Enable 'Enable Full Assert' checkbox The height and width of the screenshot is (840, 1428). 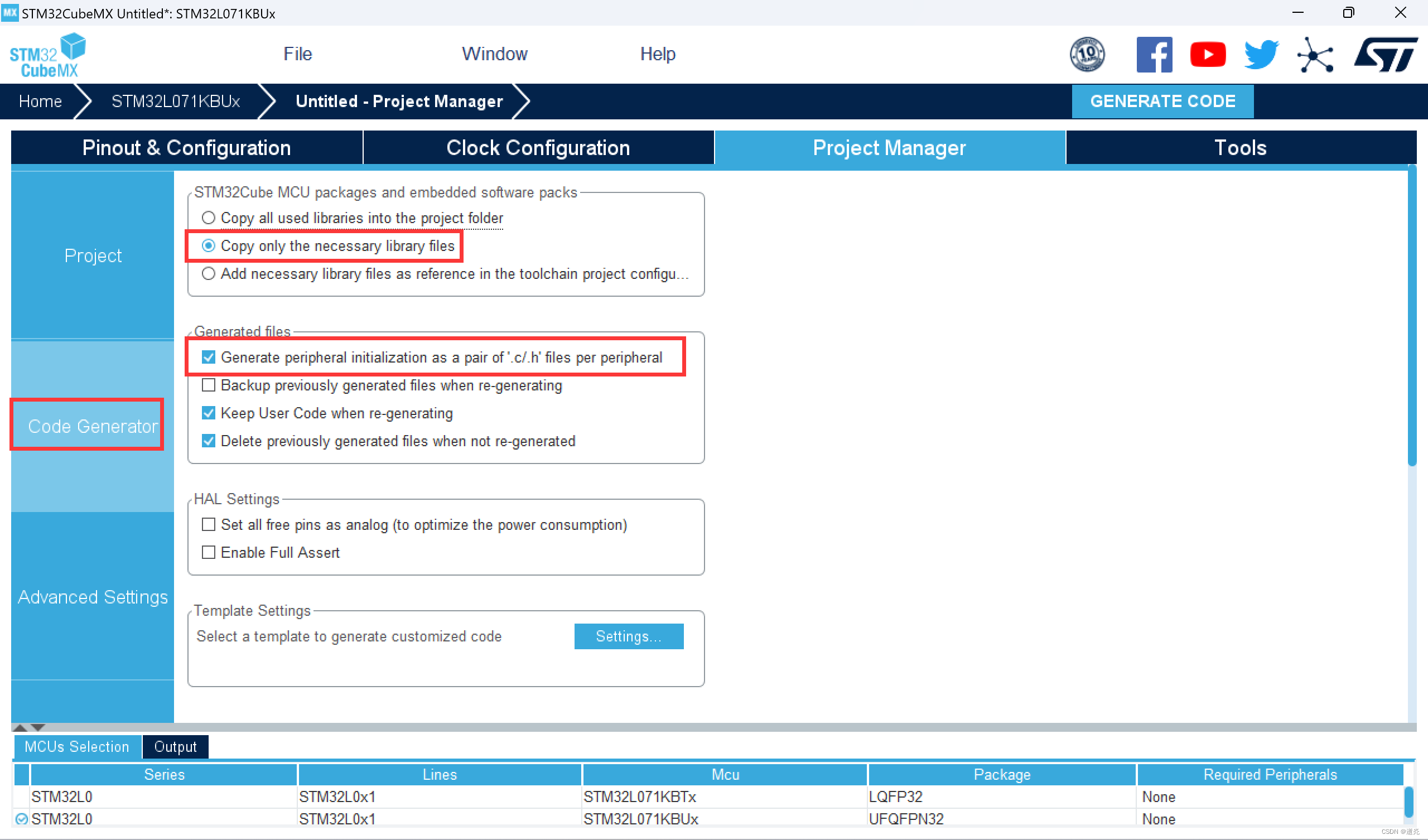[x=209, y=552]
